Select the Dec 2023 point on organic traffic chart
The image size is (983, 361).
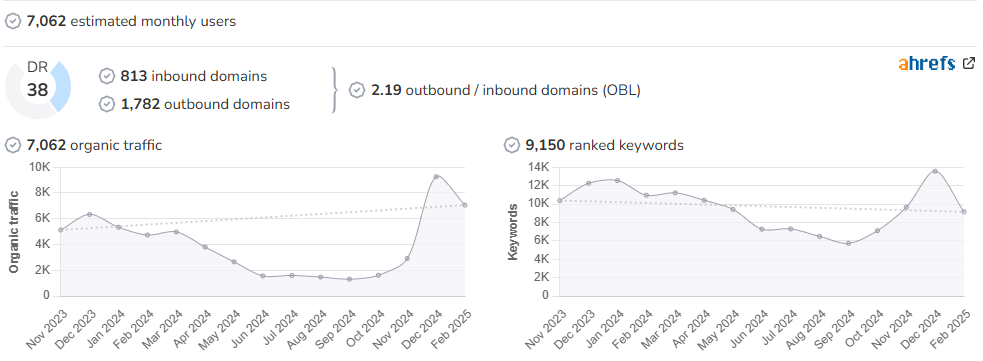(90, 214)
